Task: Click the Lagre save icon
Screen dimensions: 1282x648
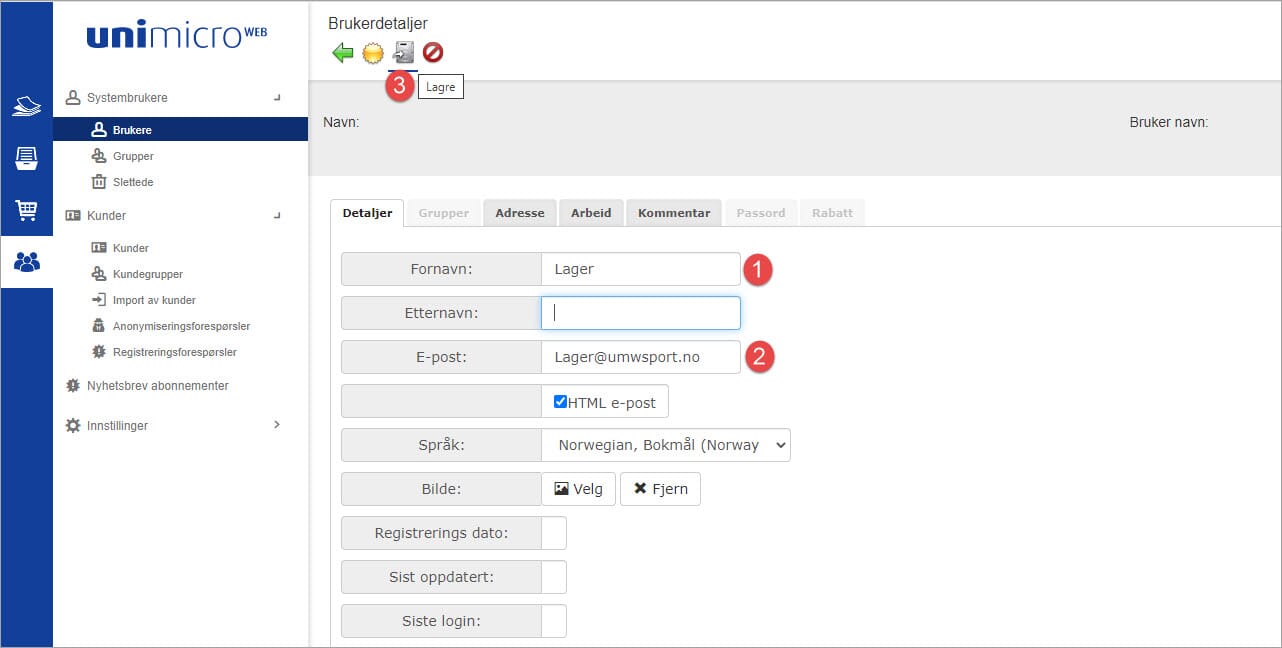Action: (x=403, y=53)
